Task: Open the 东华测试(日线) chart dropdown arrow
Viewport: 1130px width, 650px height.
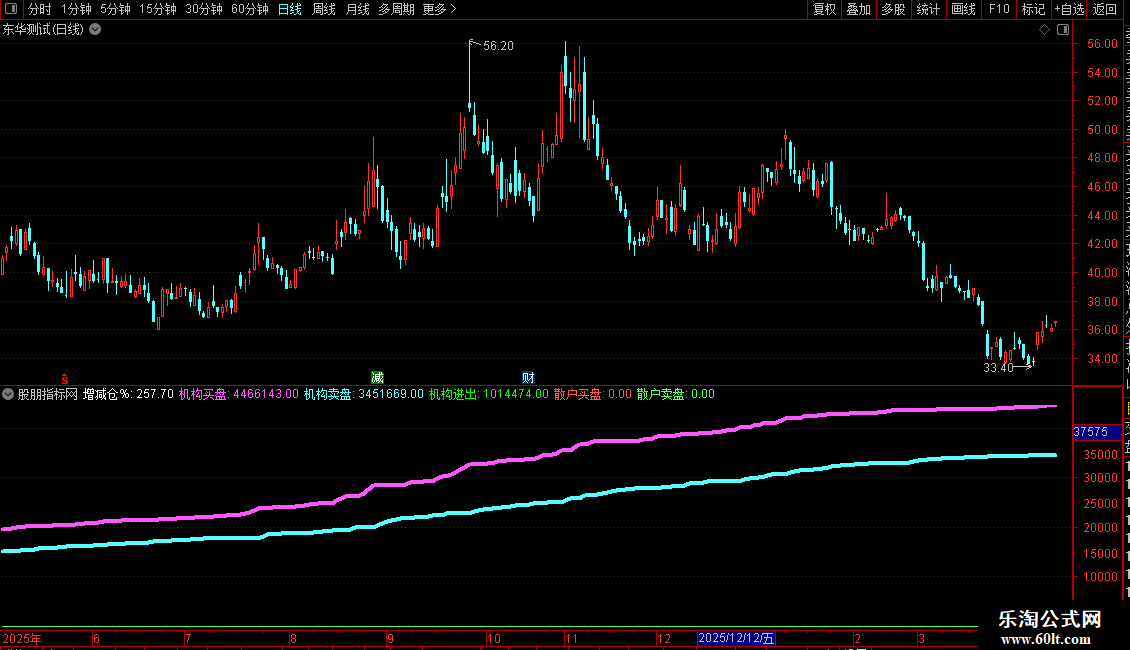Action: (95, 30)
